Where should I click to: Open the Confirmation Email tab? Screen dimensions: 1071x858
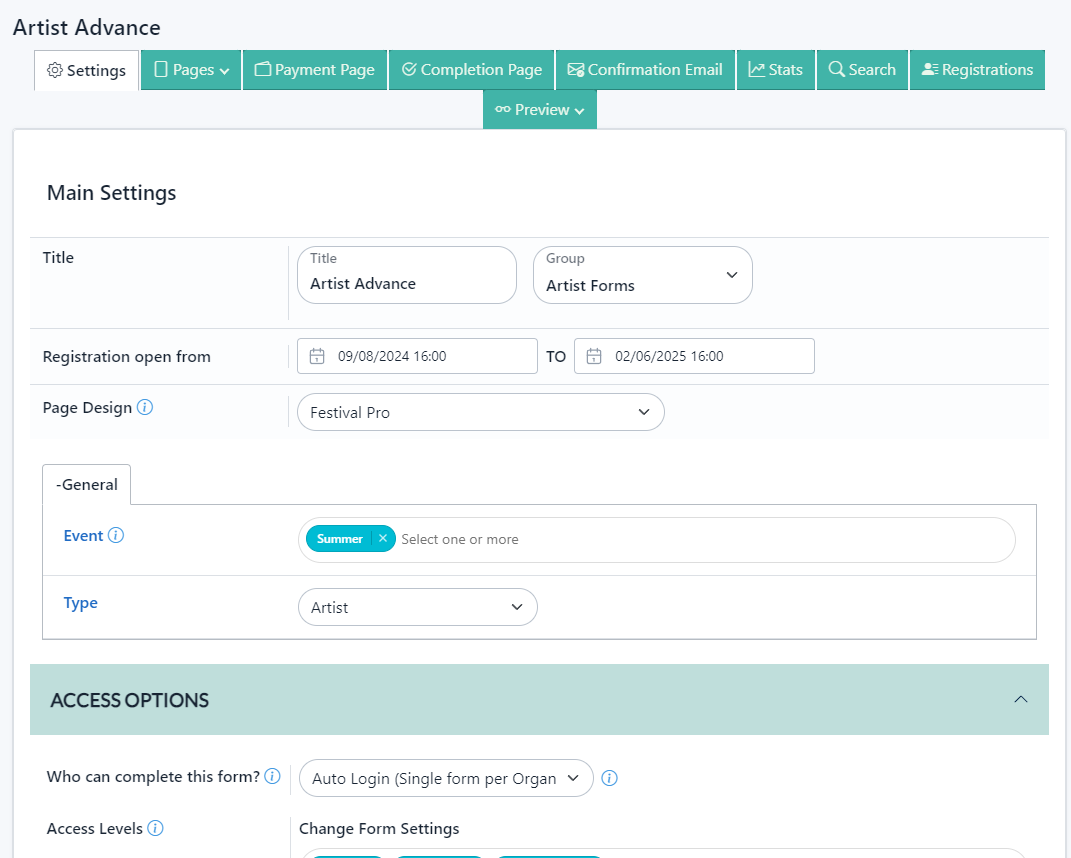[x=645, y=70]
